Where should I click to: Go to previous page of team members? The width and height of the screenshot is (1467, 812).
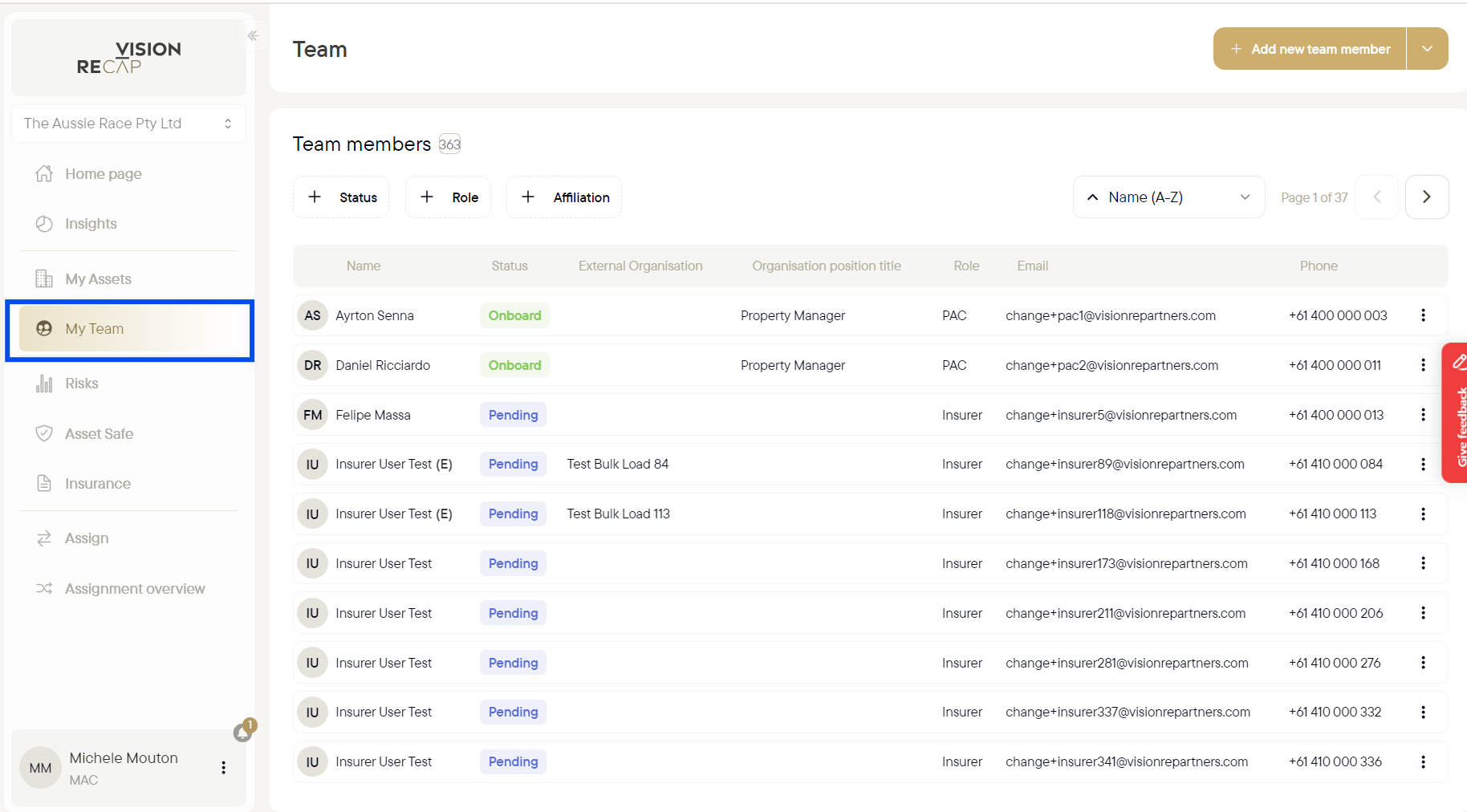1377,197
